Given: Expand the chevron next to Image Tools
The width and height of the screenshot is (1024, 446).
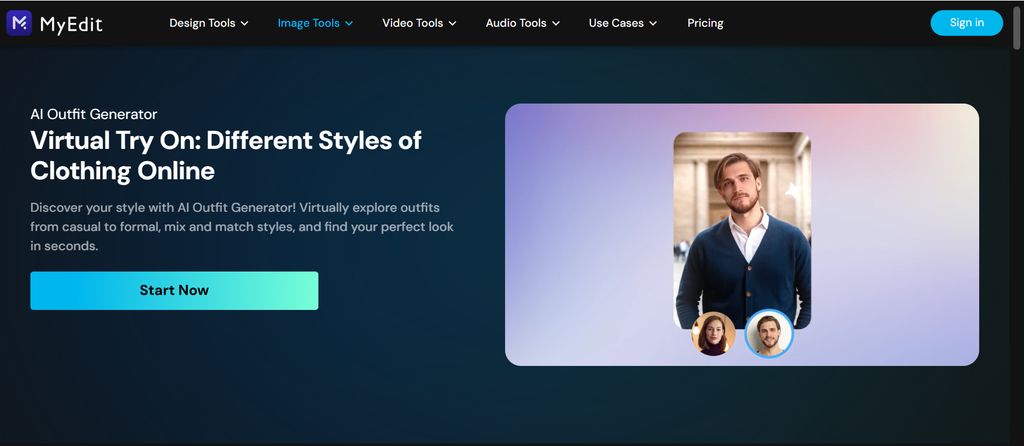Looking at the screenshot, I should [349, 23].
